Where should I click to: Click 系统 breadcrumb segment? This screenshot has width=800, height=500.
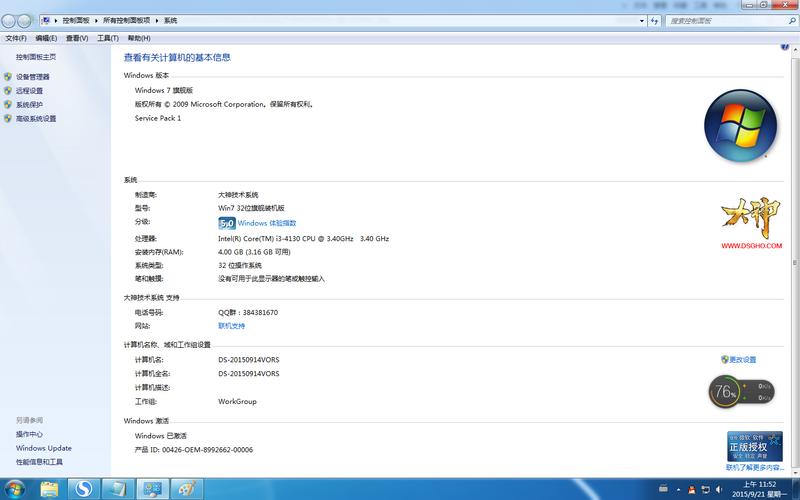point(170,21)
